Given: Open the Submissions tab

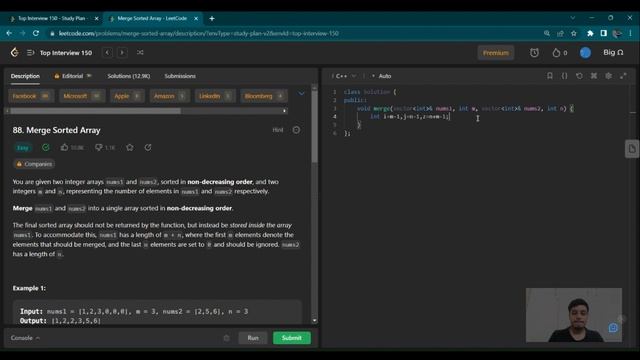Looking at the screenshot, I should click(x=180, y=76).
